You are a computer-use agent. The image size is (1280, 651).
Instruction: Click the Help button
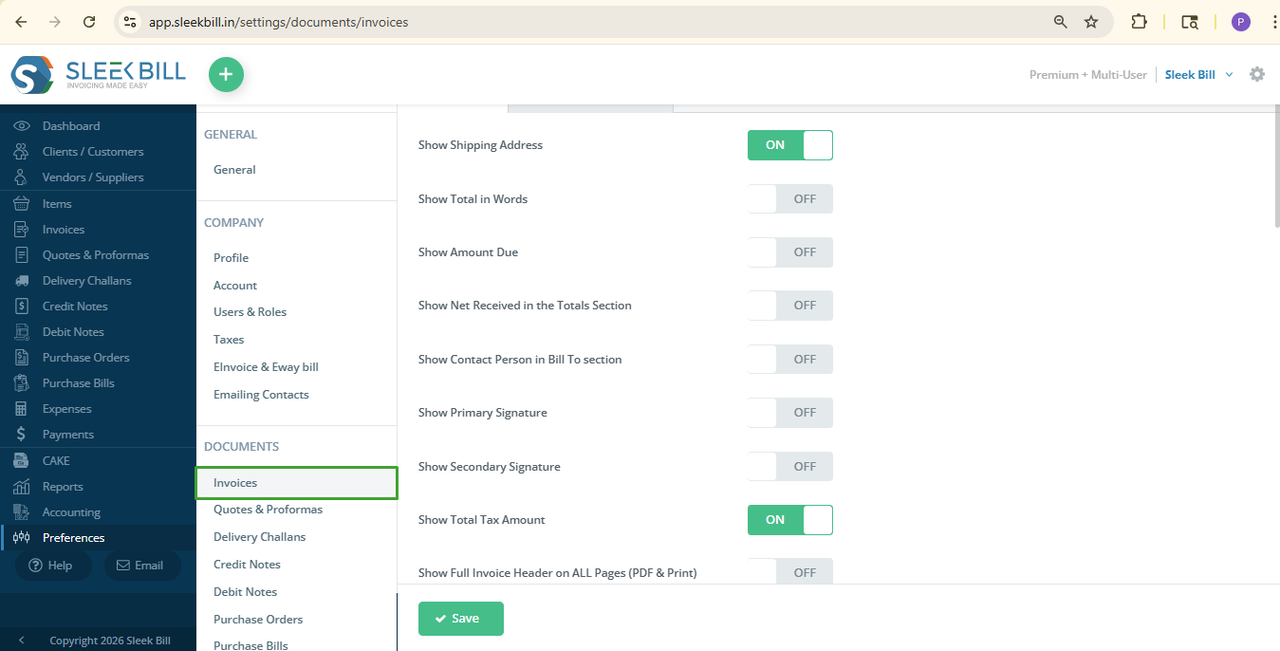53,565
